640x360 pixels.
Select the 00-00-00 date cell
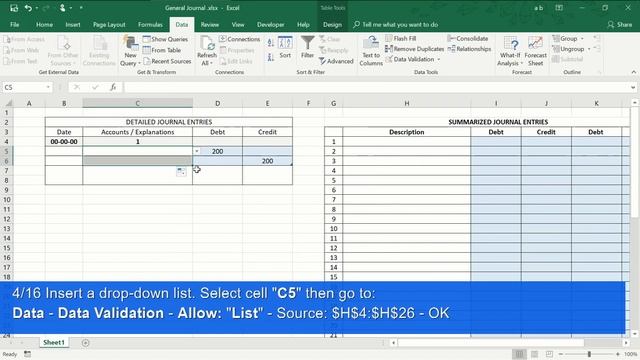[x=64, y=142]
